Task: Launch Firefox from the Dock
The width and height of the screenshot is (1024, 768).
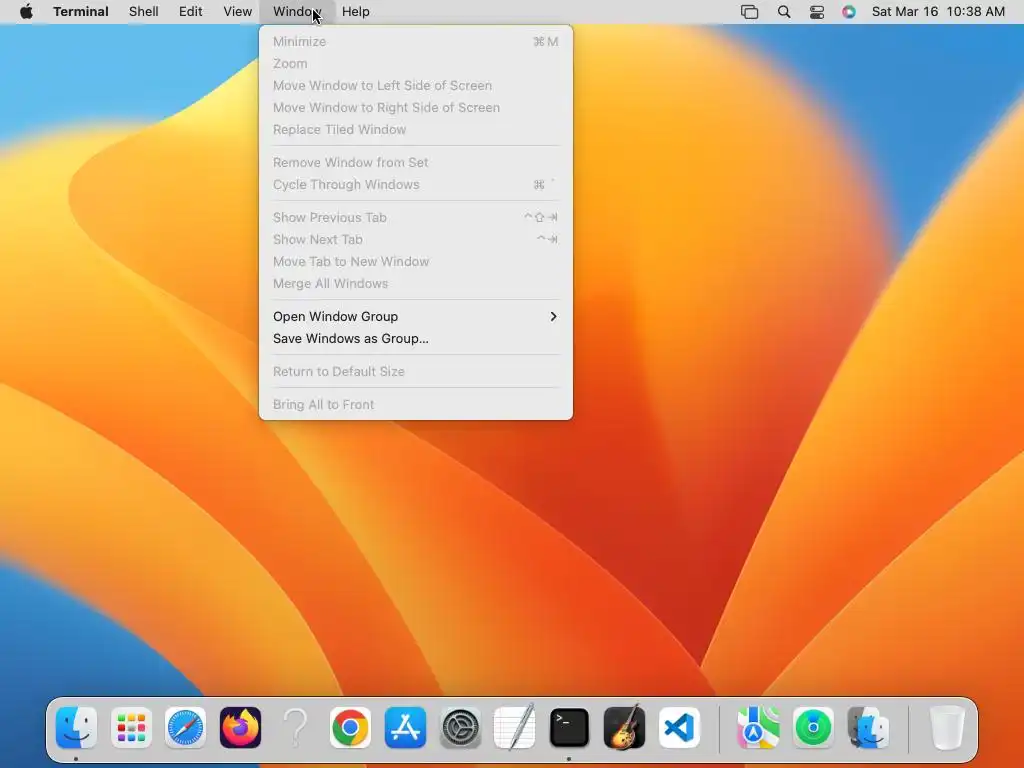Action: 240,728
